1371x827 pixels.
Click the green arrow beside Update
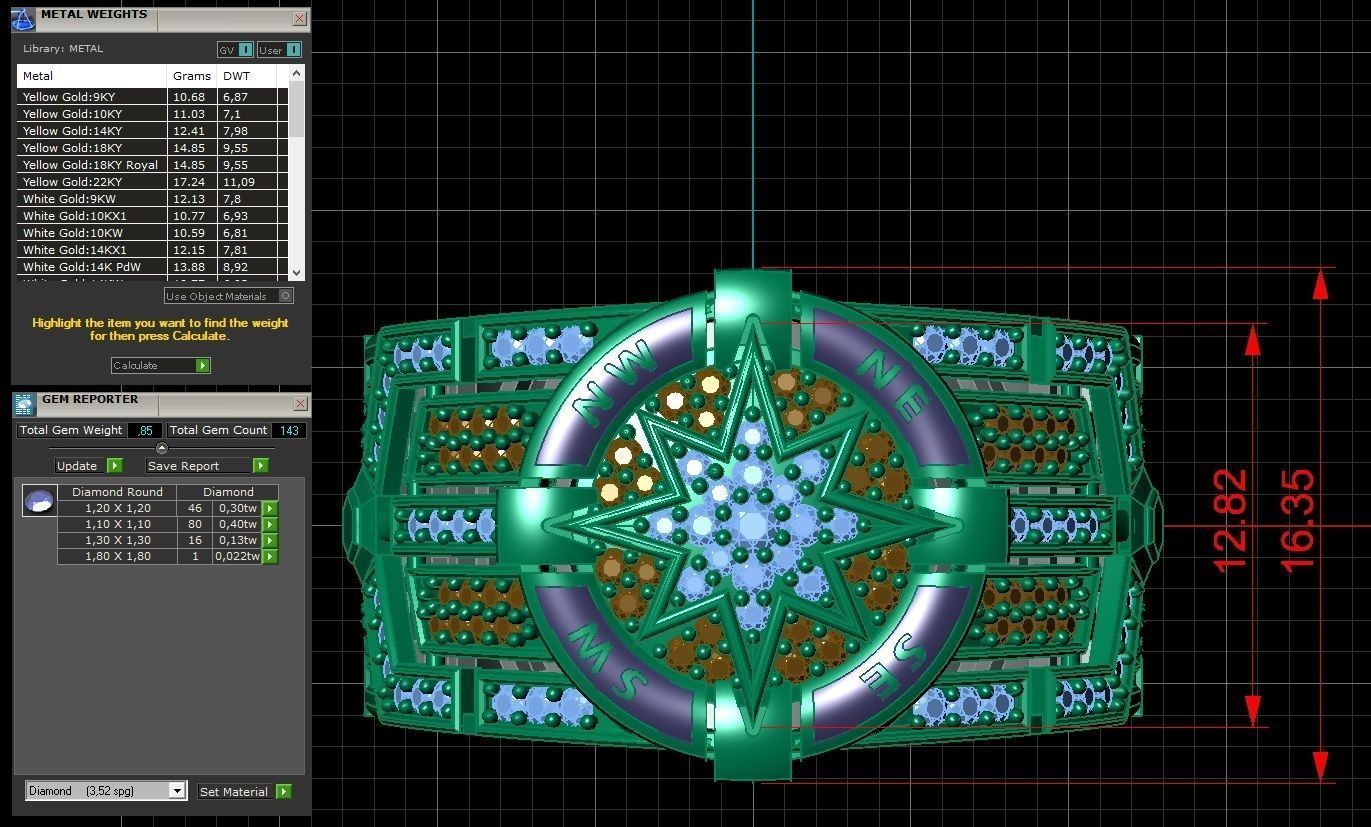pyautogui.click(x=114, y=466)
